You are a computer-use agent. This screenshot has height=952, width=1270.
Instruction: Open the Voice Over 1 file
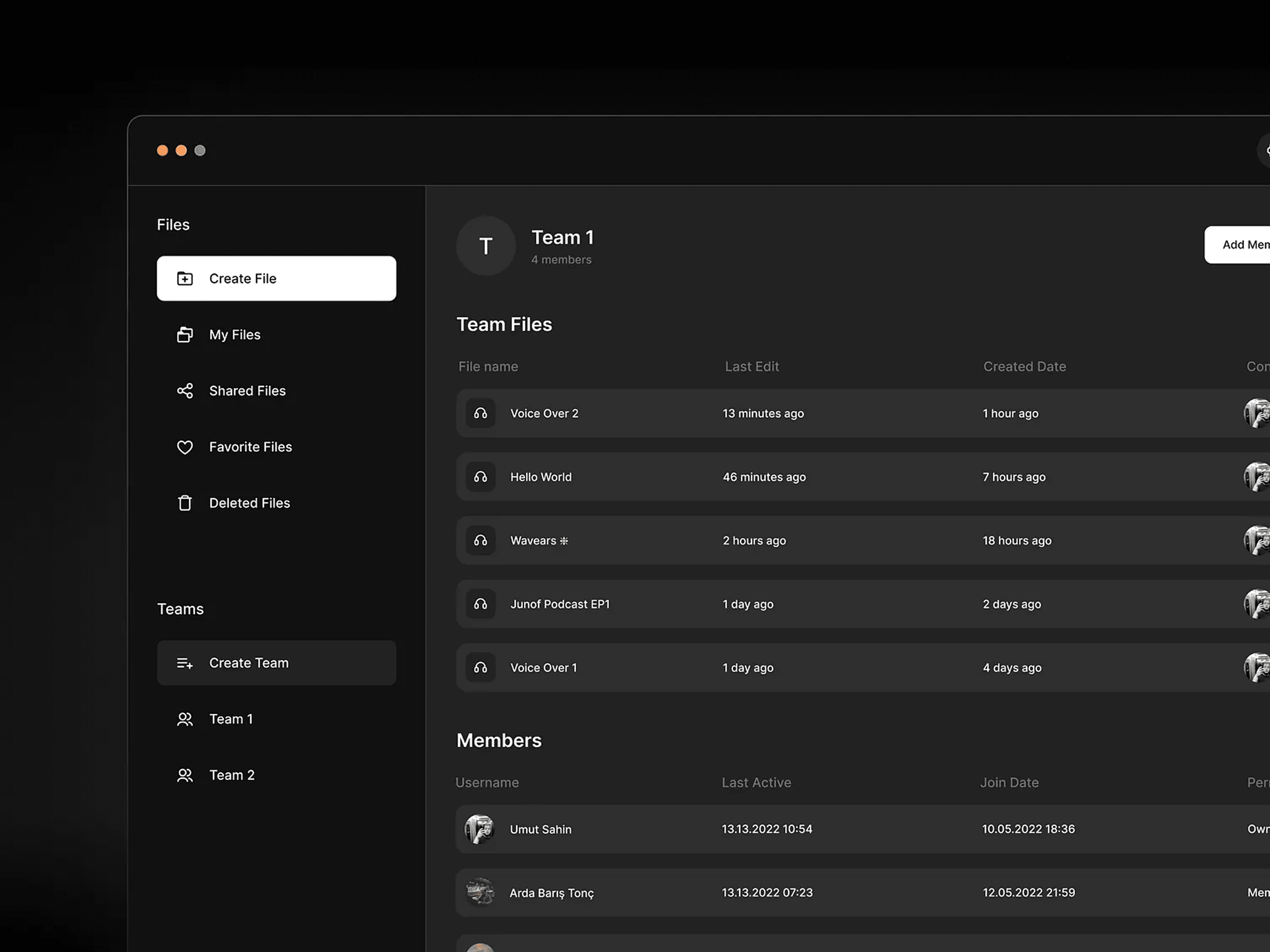[863, 668]
